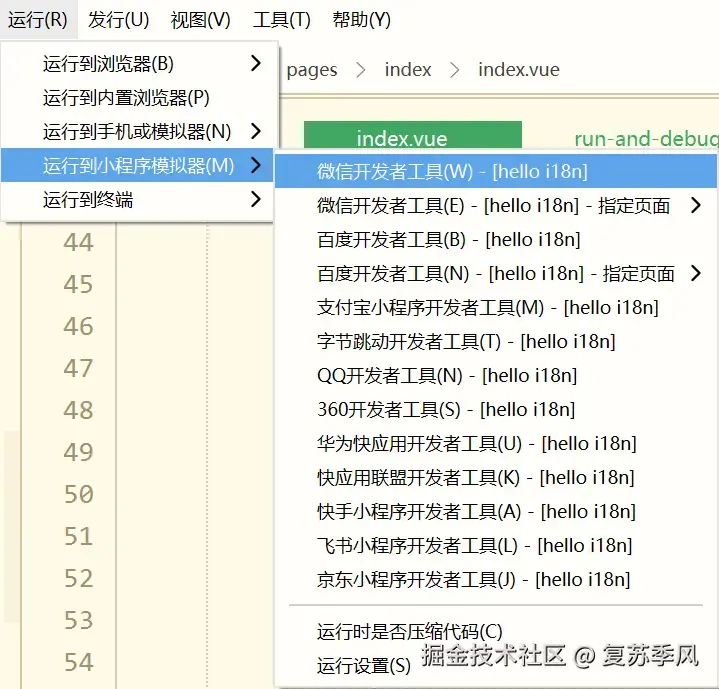Choose 运行到内置浏览器(P)
This screenshot has height=689, width=719.
[x=138, y=98]
